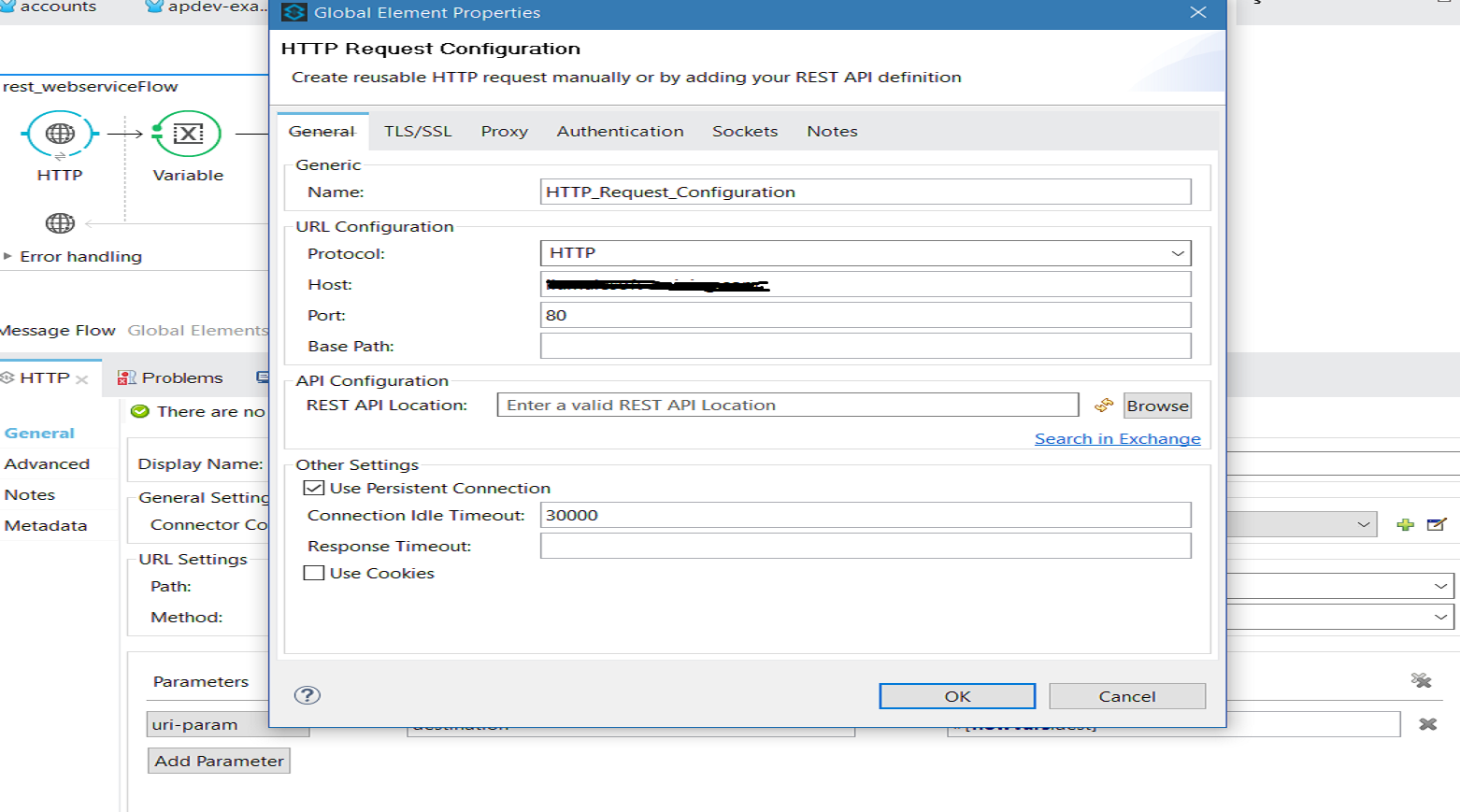Open the Connector Configuration dropdown arrow
This screenshot has height=812, width=1460.
click(1364, 525)
